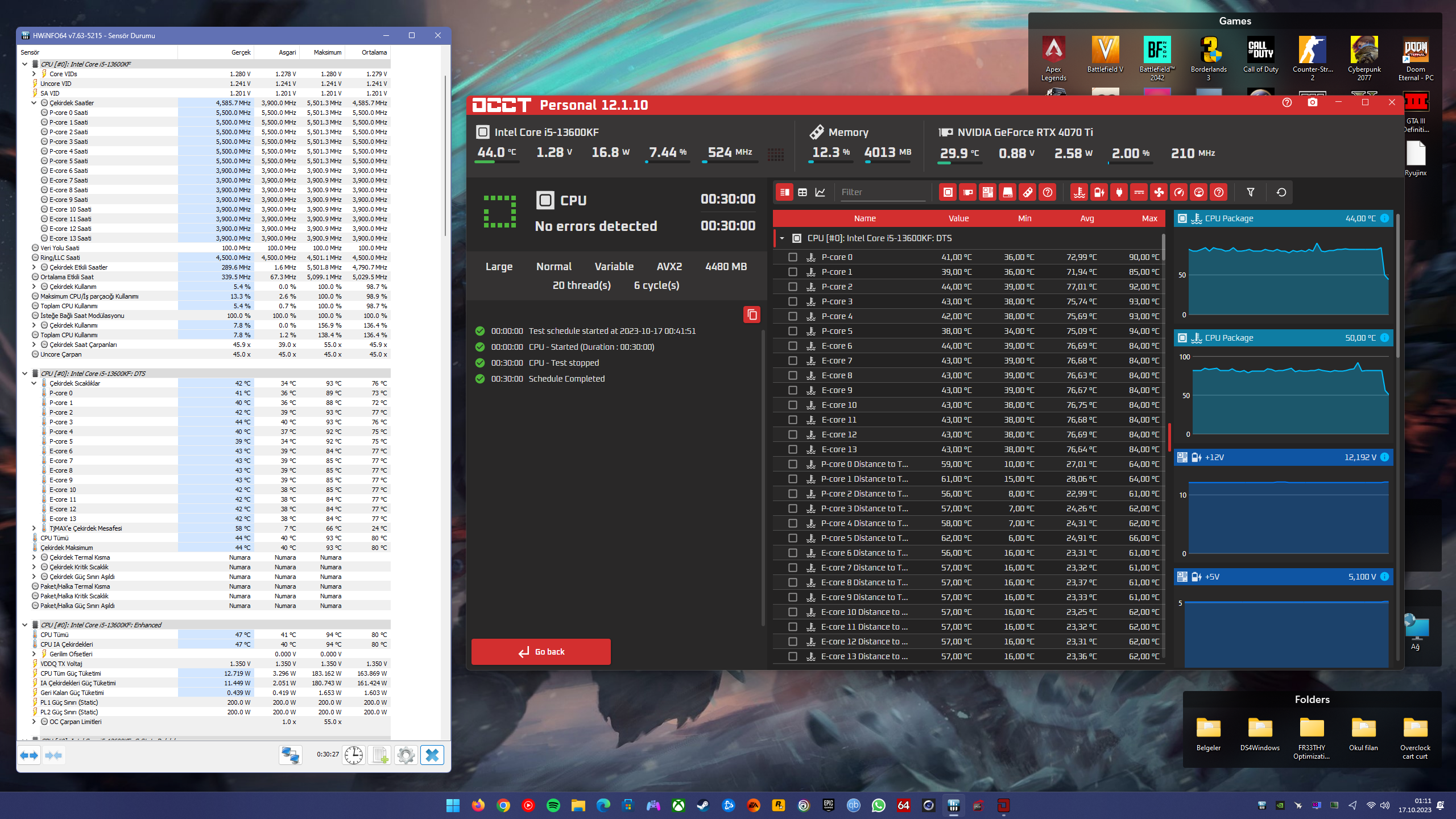Check P-core 0 Distance to TjMax checkbox

coord(793,464)
